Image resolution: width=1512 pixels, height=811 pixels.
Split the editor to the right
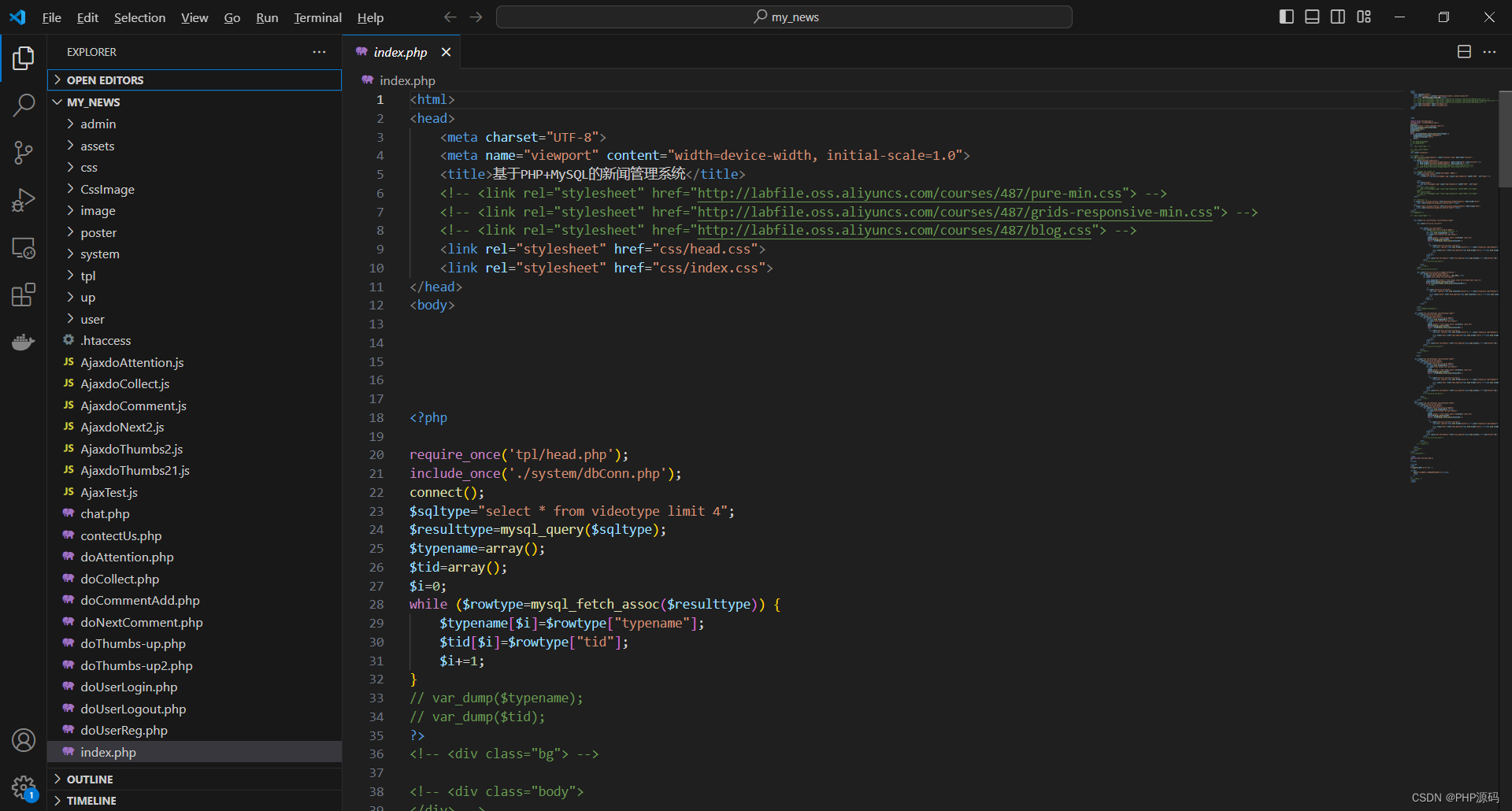click(1464, 52)
